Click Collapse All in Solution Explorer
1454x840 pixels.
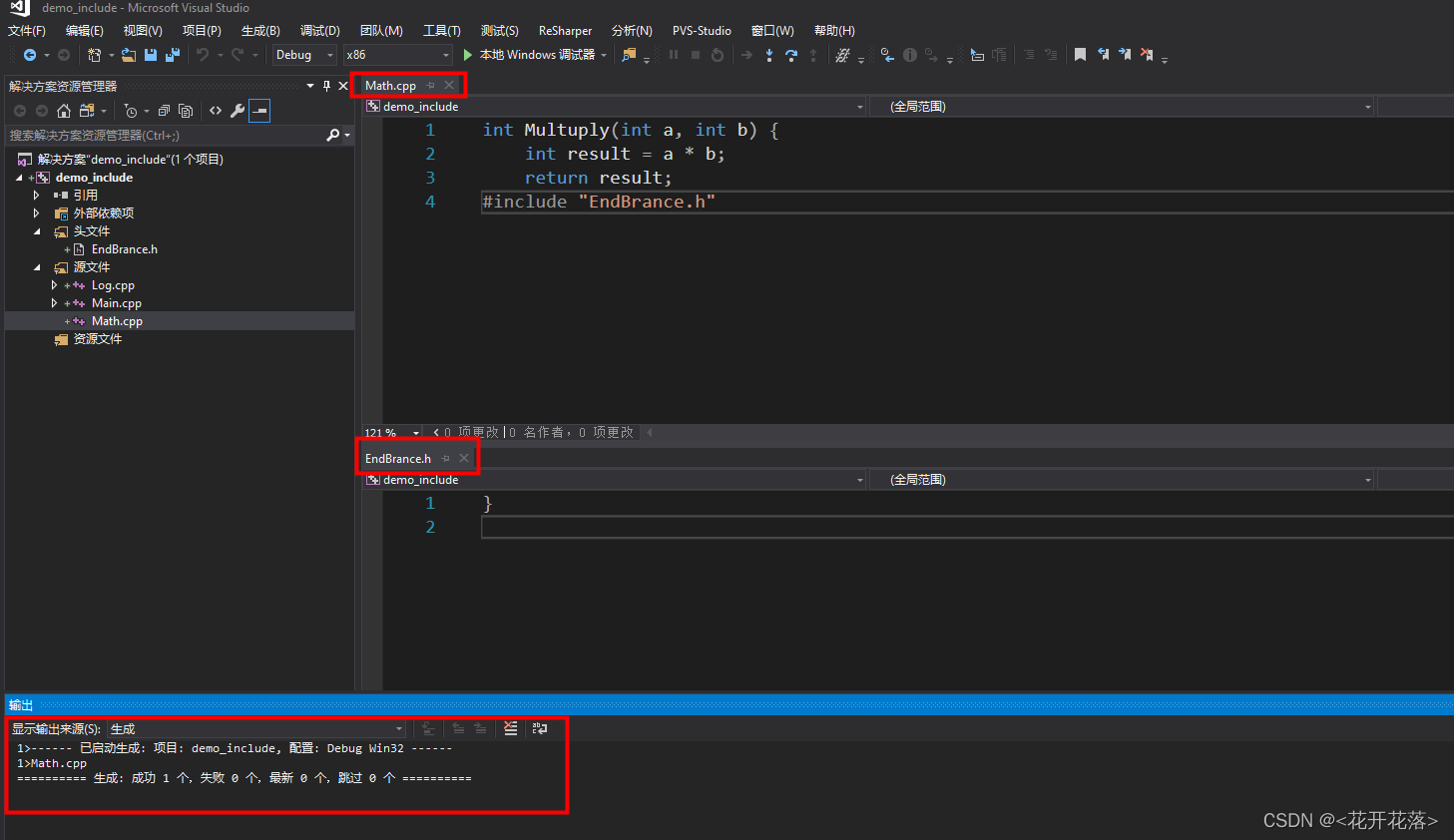[164, 111]
